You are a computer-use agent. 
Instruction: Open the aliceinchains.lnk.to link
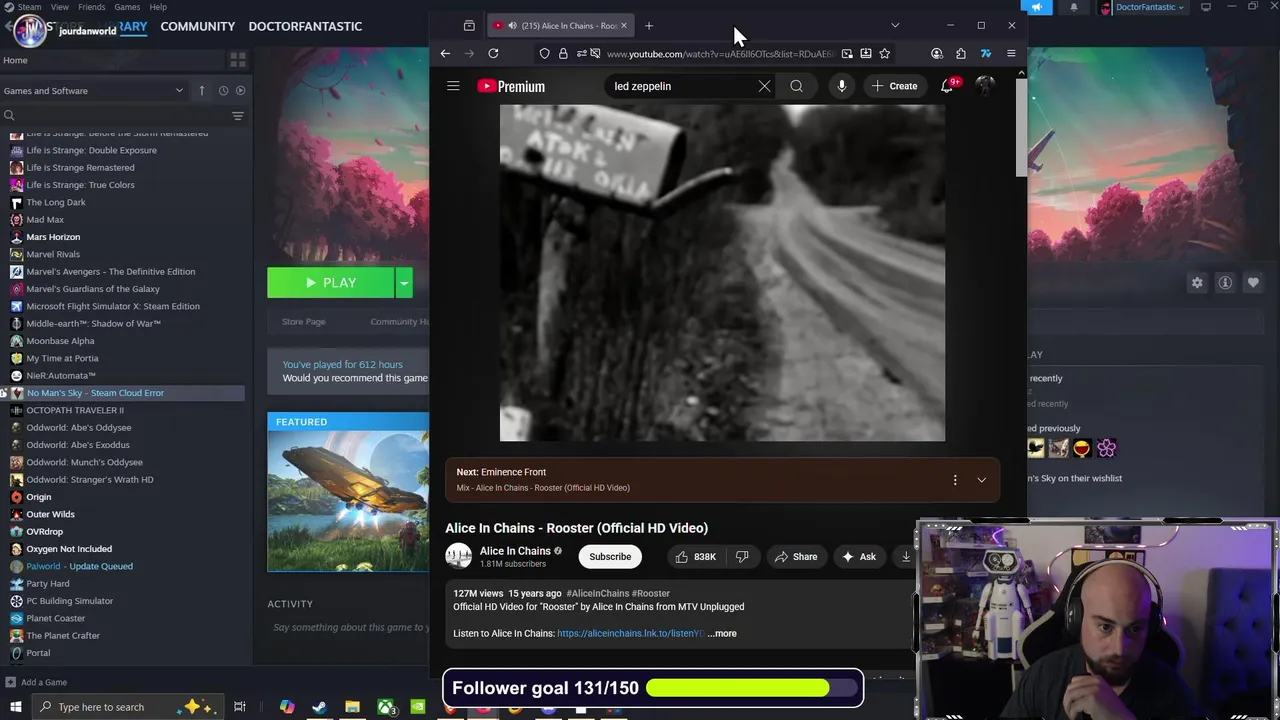(x=630, y=633)
